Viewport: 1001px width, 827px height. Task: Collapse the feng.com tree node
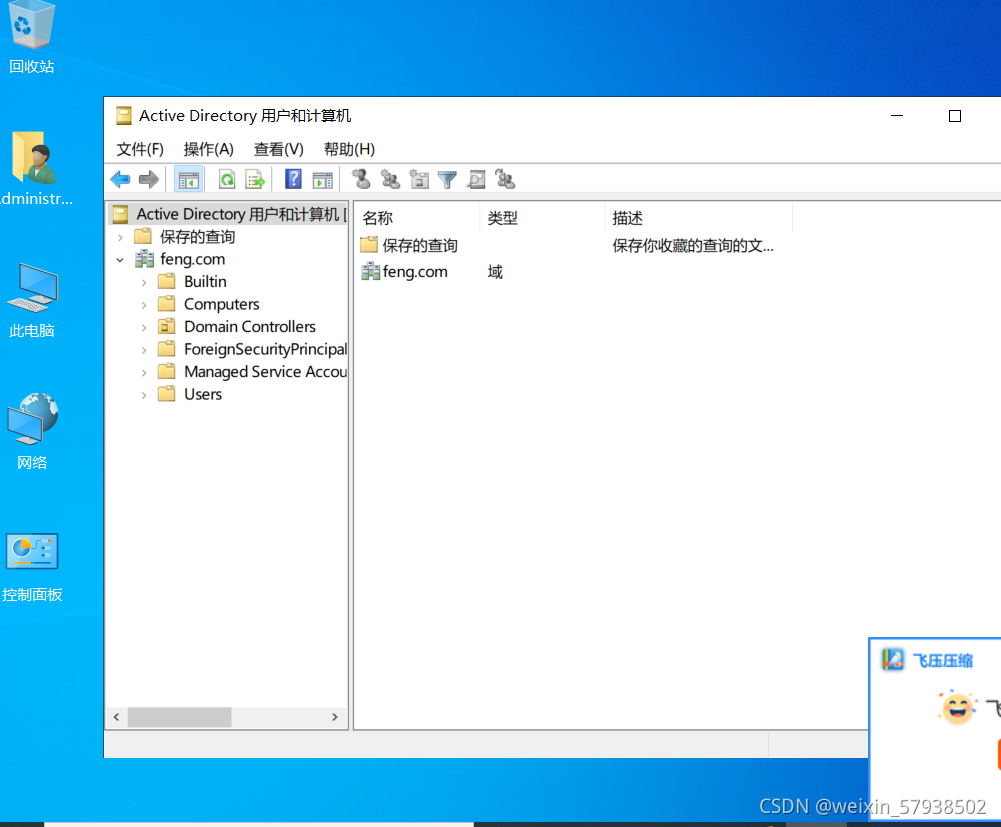coord(121,260)
